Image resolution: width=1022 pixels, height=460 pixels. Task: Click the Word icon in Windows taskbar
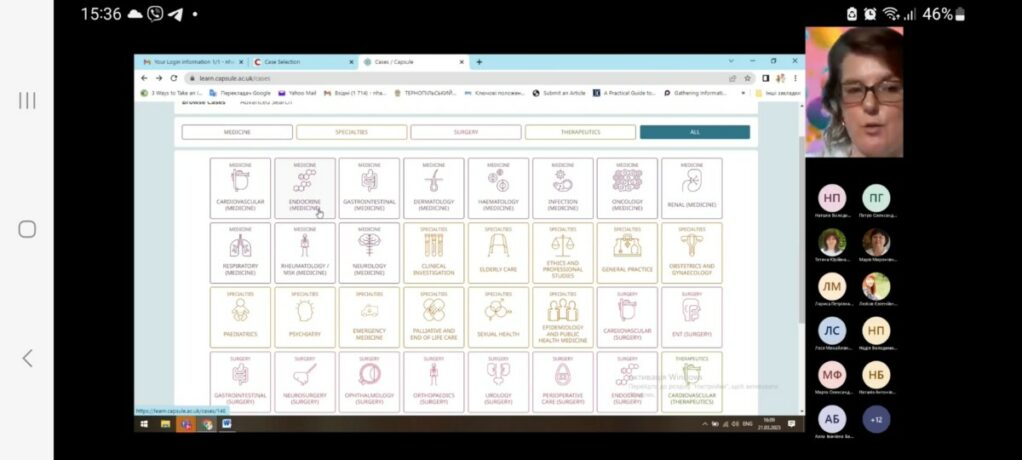pyautogui.click(x=226, y=424)
